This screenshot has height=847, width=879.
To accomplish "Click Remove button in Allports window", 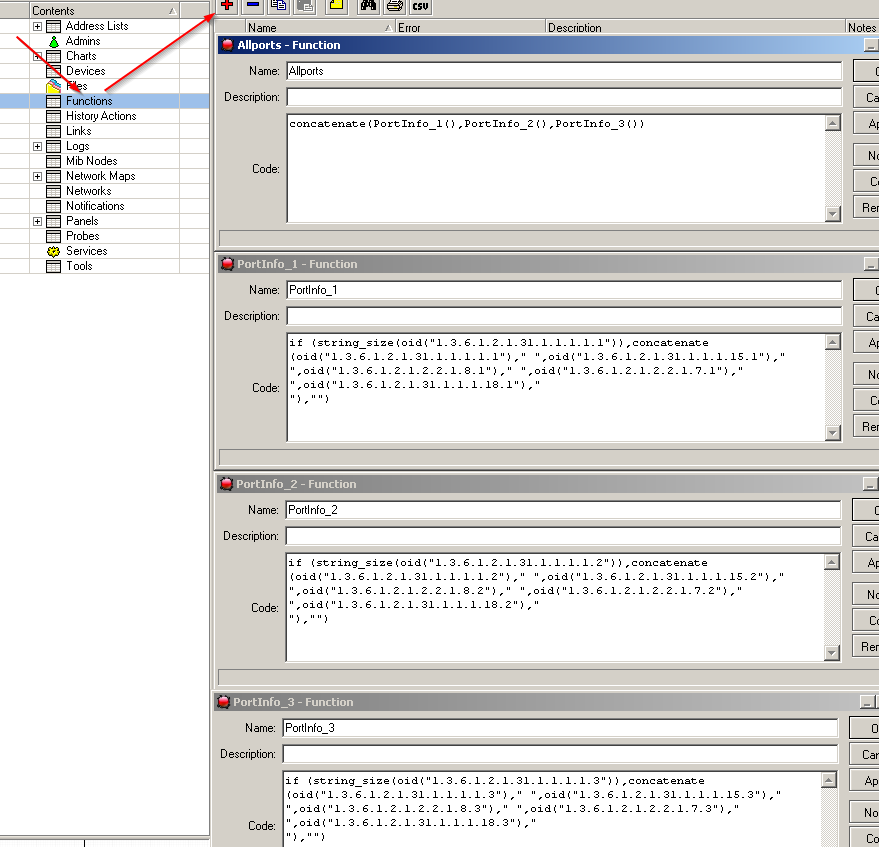I will pos(866,208).
